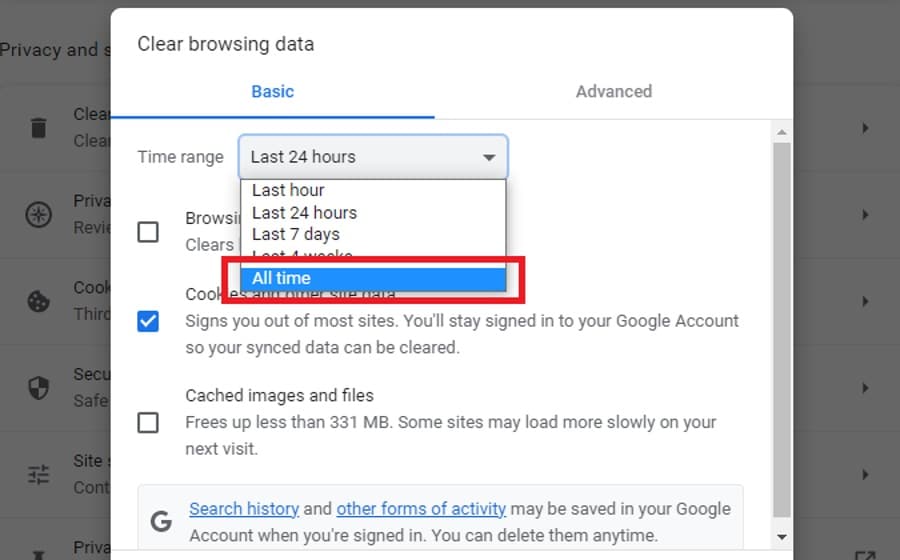Click the Security shield icon
Image resolution: width=900 pixels, height=560 pixels.
[x=38, y=388]
